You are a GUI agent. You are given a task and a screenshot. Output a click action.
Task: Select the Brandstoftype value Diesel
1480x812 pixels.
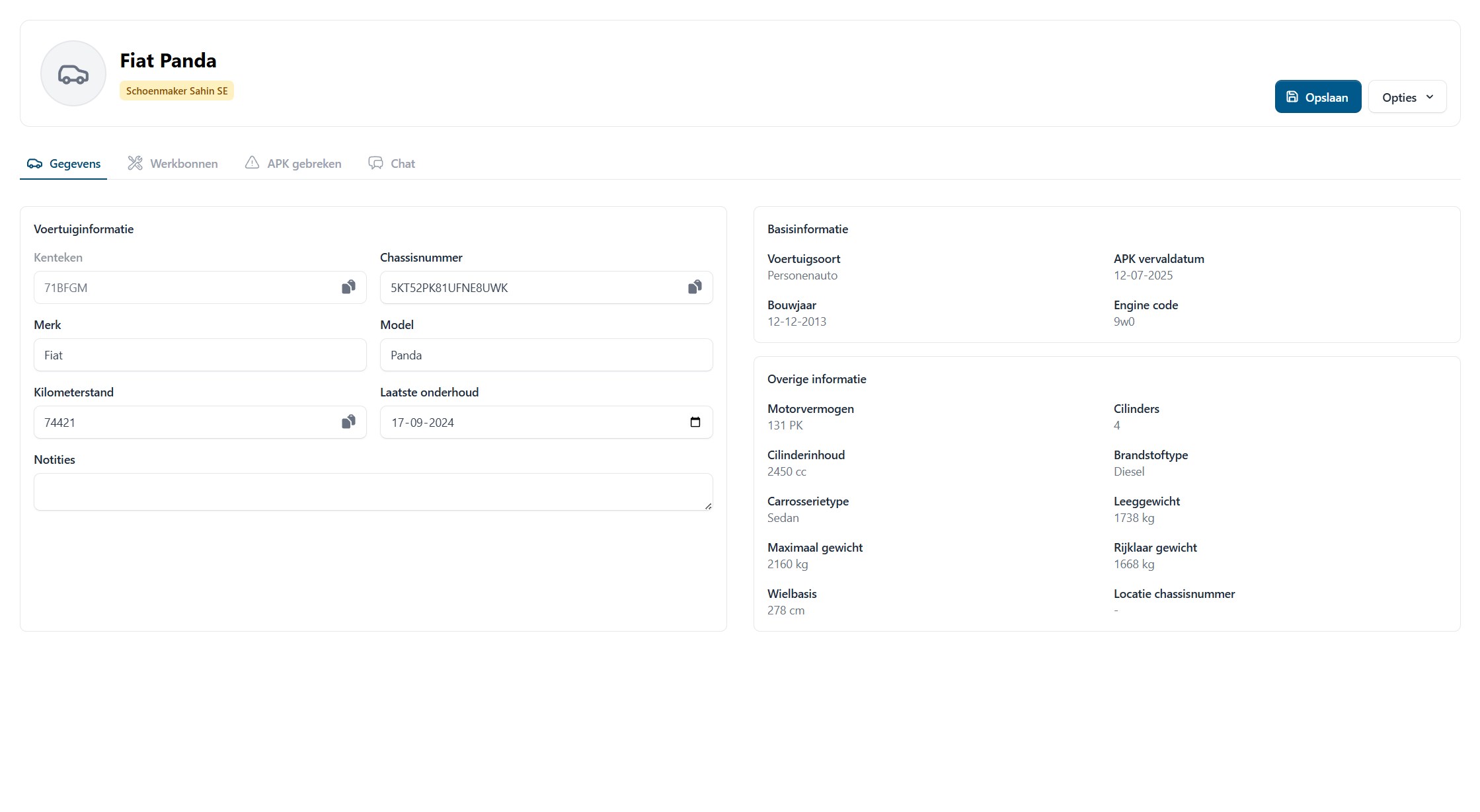pos(1129,472)
